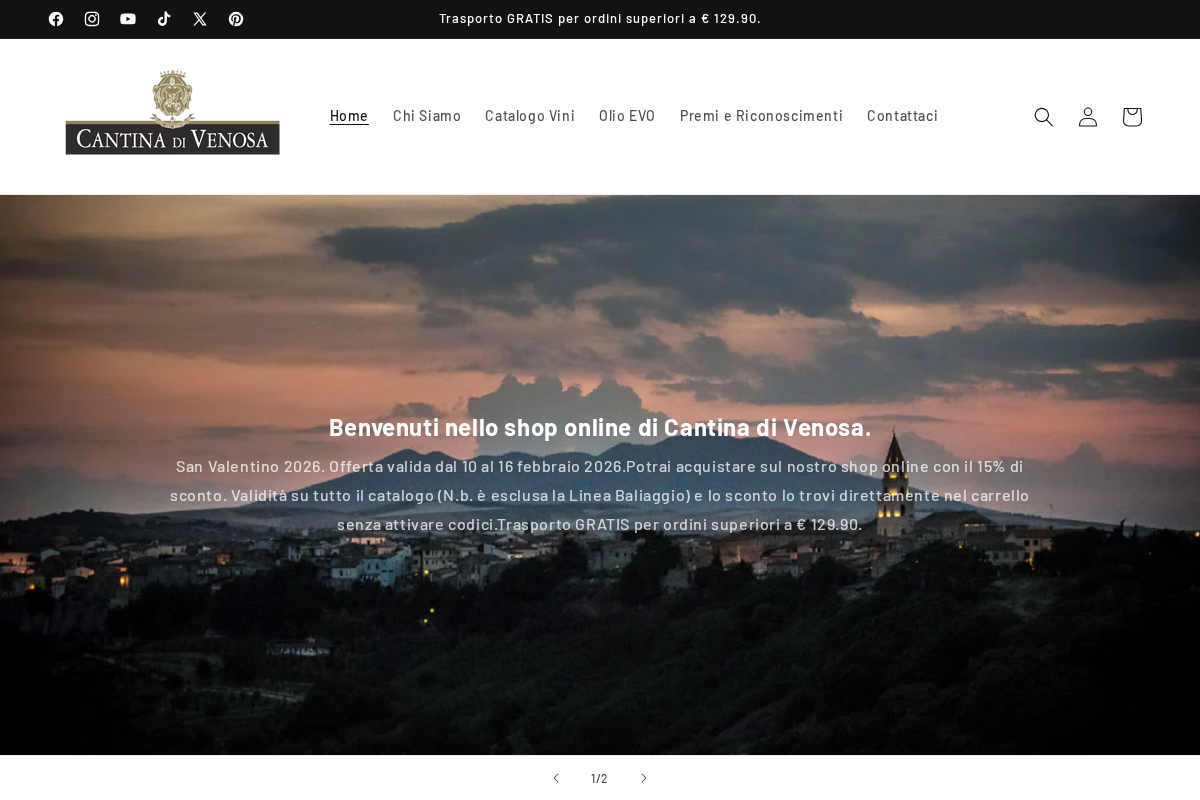Open the Contattaci page
This screenshot has height=800, width=1200.
(x=902, y=116)
